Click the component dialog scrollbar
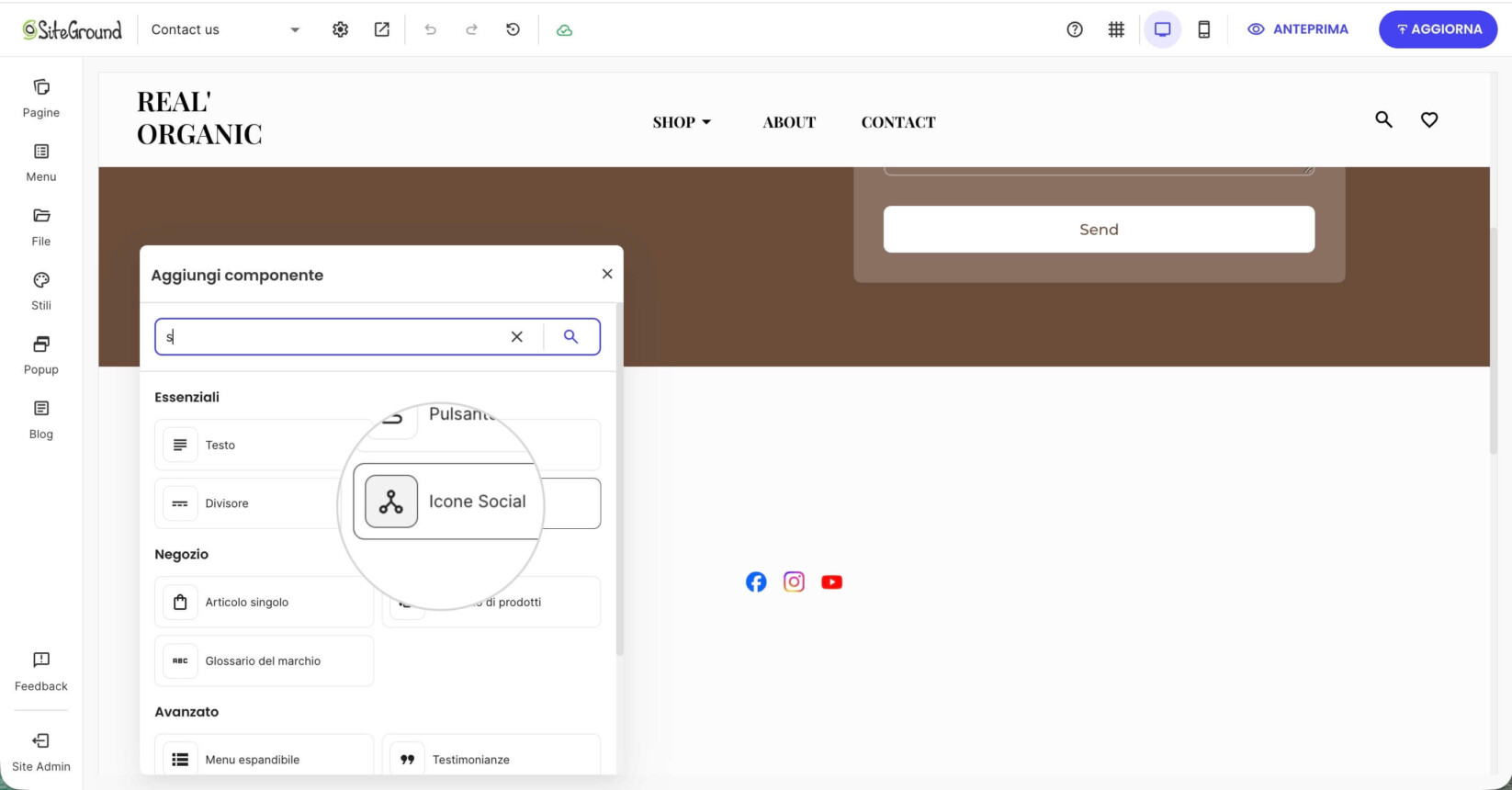Screen dimensions: 1512x790 [620, 479]
